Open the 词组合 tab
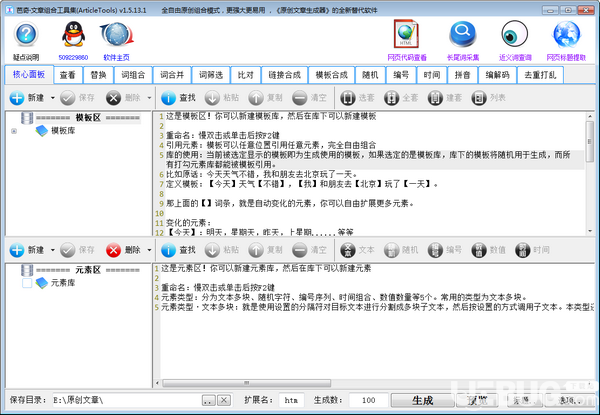 click(133, 75)
